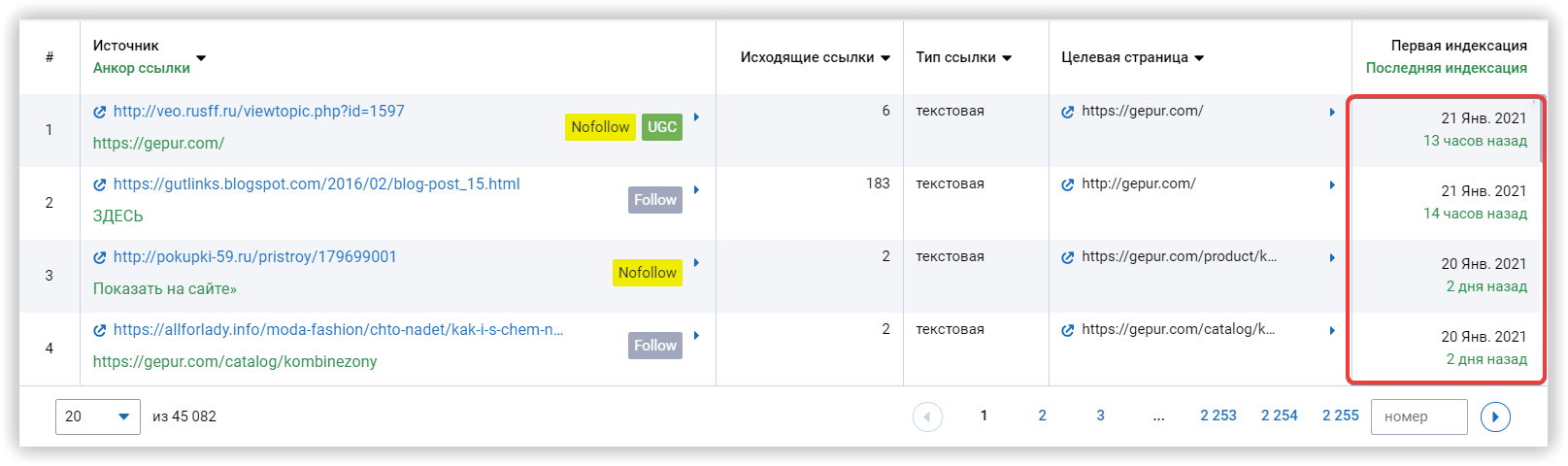Viewport: 1568px width, 466px height.
Task: Expand source arrow in pokupki-59.ru row
Action: 696,263
